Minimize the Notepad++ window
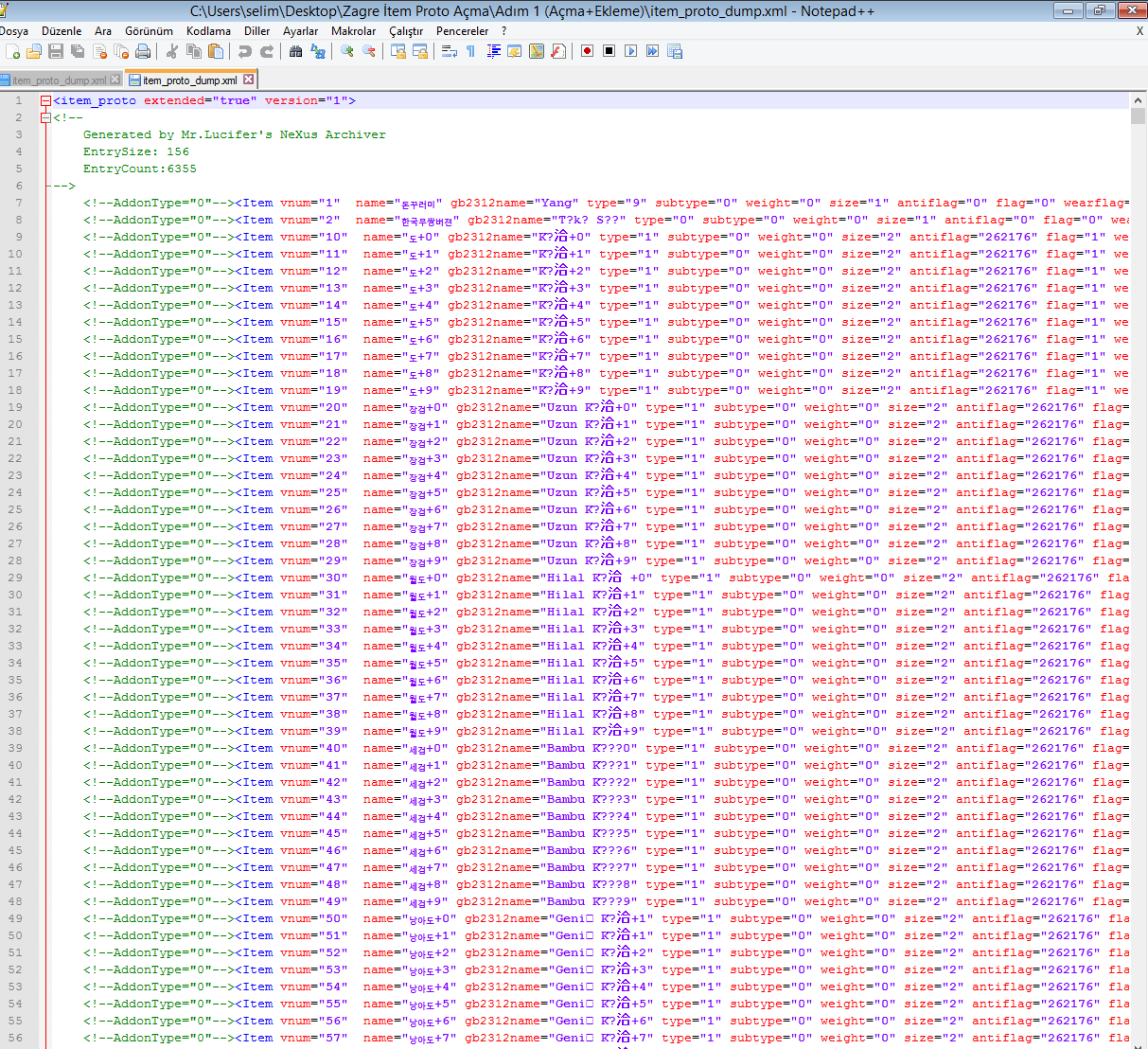Viewport: 1148px width, 1049px height. (1069, 10)
